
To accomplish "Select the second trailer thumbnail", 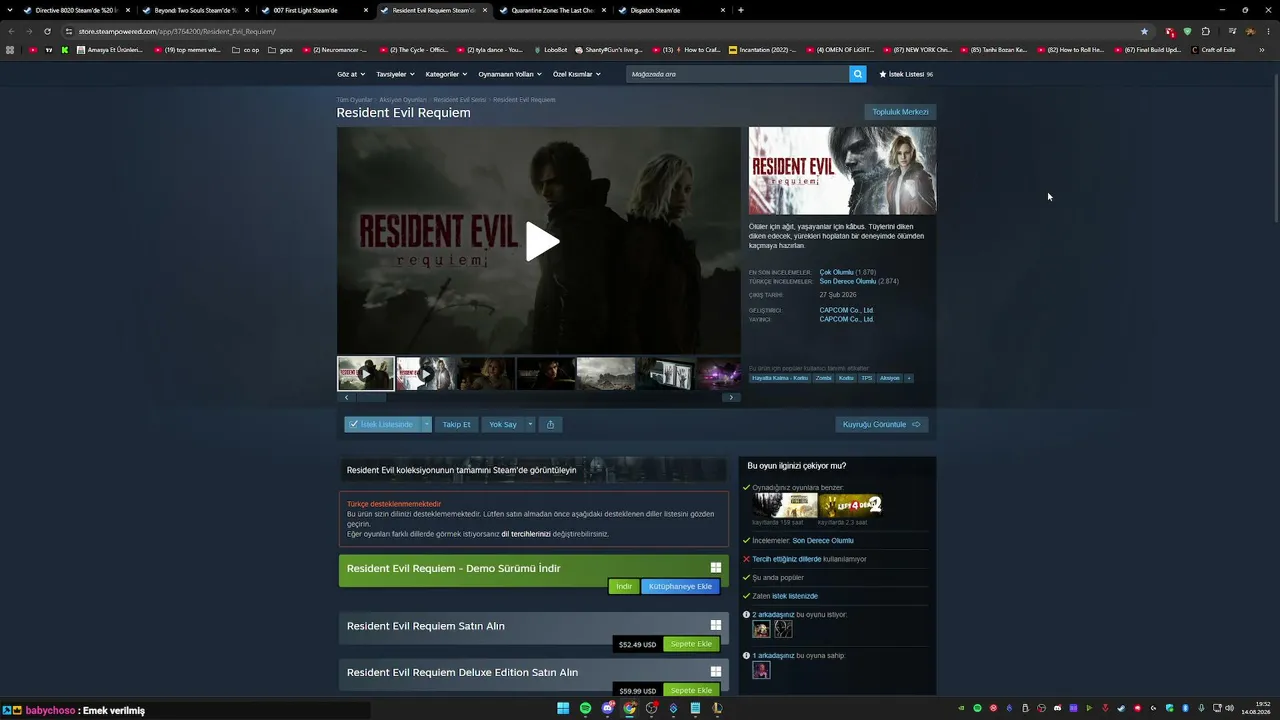I will (x=425, y=374).
